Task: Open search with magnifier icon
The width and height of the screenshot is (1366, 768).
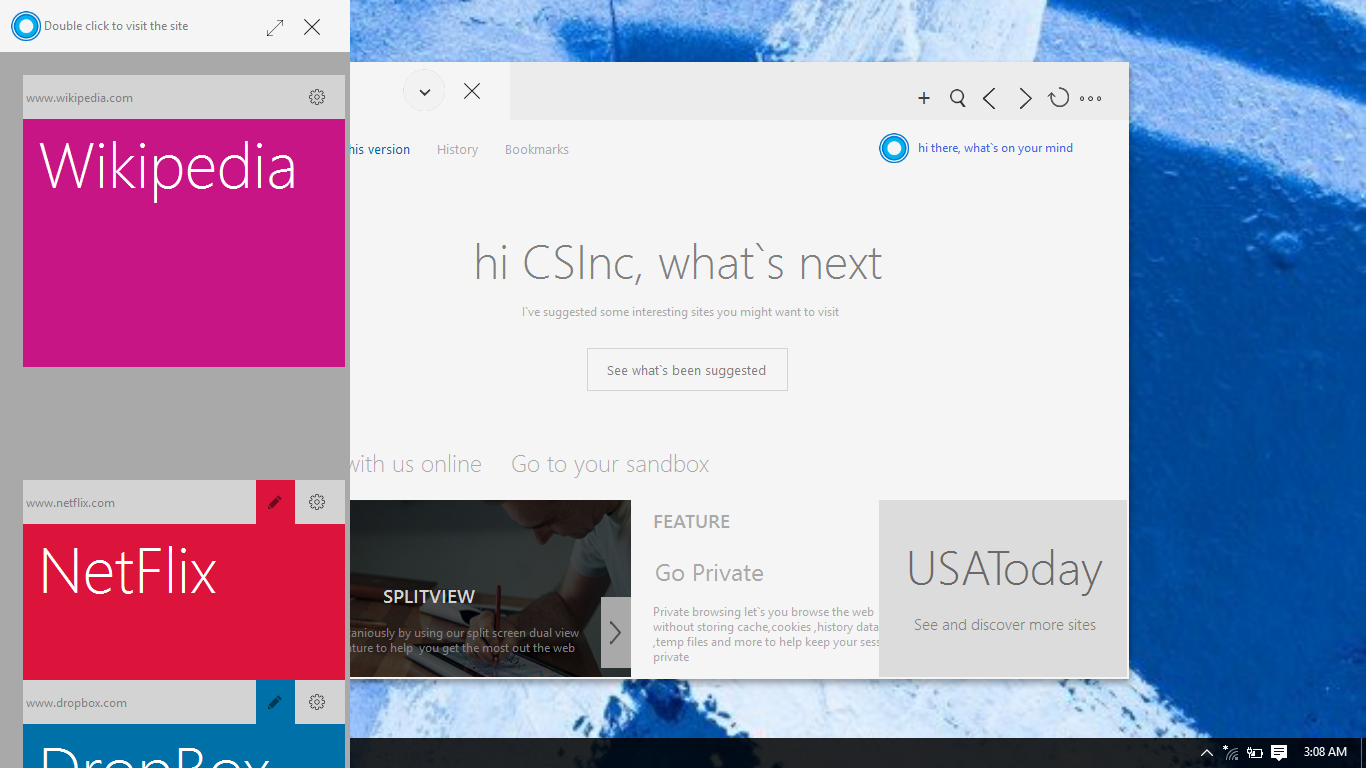Action: pos(957,98)
